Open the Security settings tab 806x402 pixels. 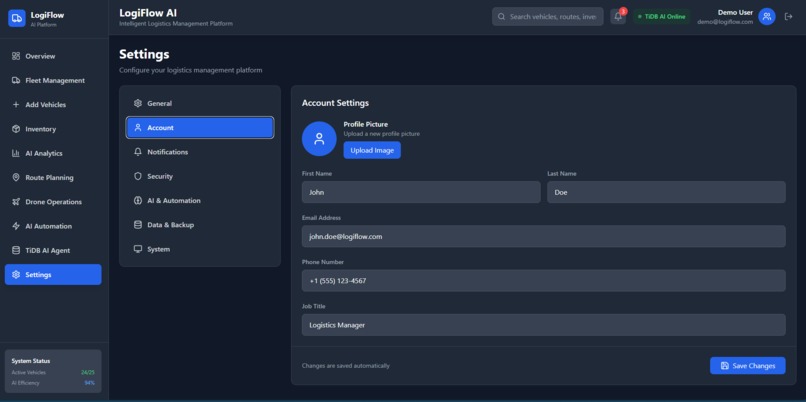pyautogui.click(x=200, y=176)
